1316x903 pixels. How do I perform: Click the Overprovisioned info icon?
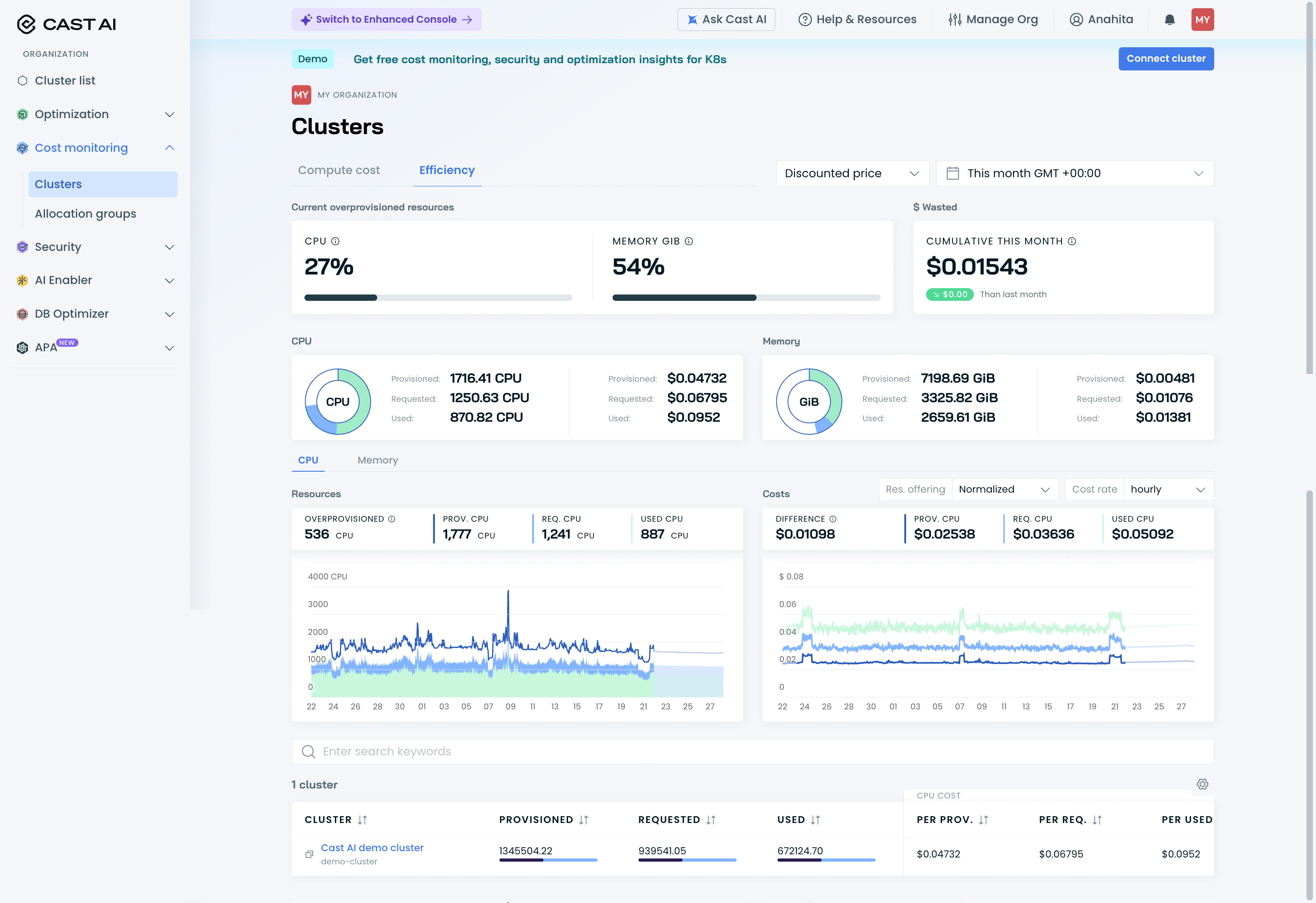(392, 519)
